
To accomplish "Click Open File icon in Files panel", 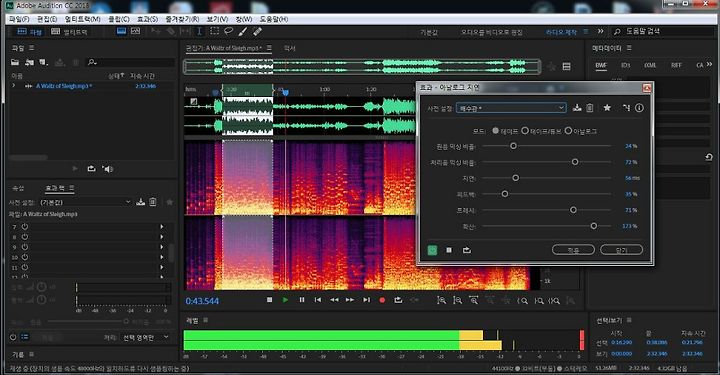I will coord(15,62).
